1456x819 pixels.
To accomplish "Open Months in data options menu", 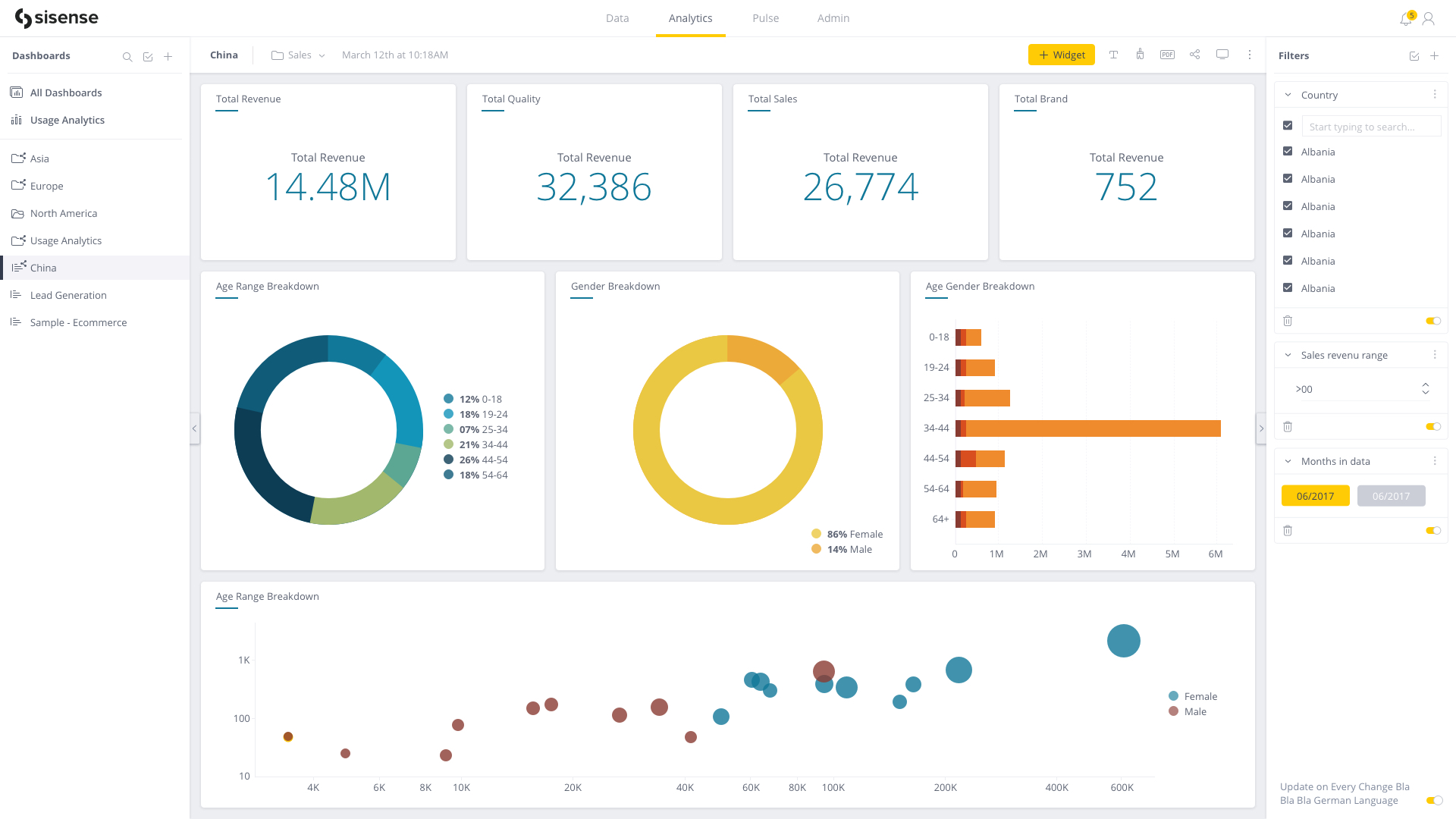I will coord(1435,461).
